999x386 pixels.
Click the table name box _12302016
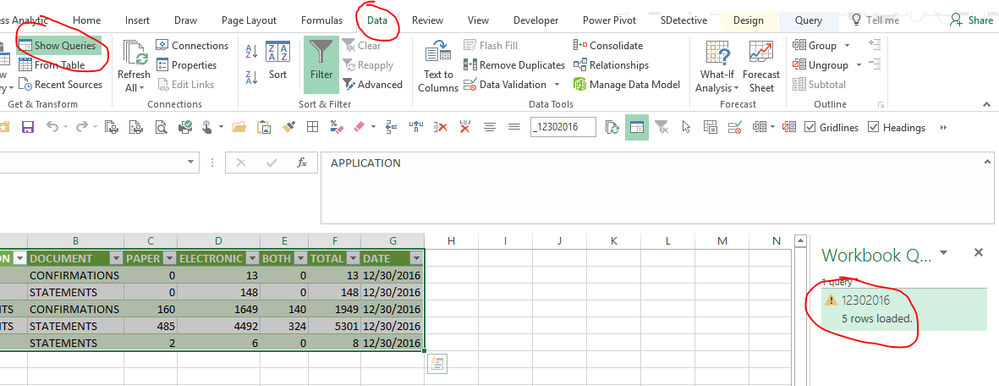[563, 127]
